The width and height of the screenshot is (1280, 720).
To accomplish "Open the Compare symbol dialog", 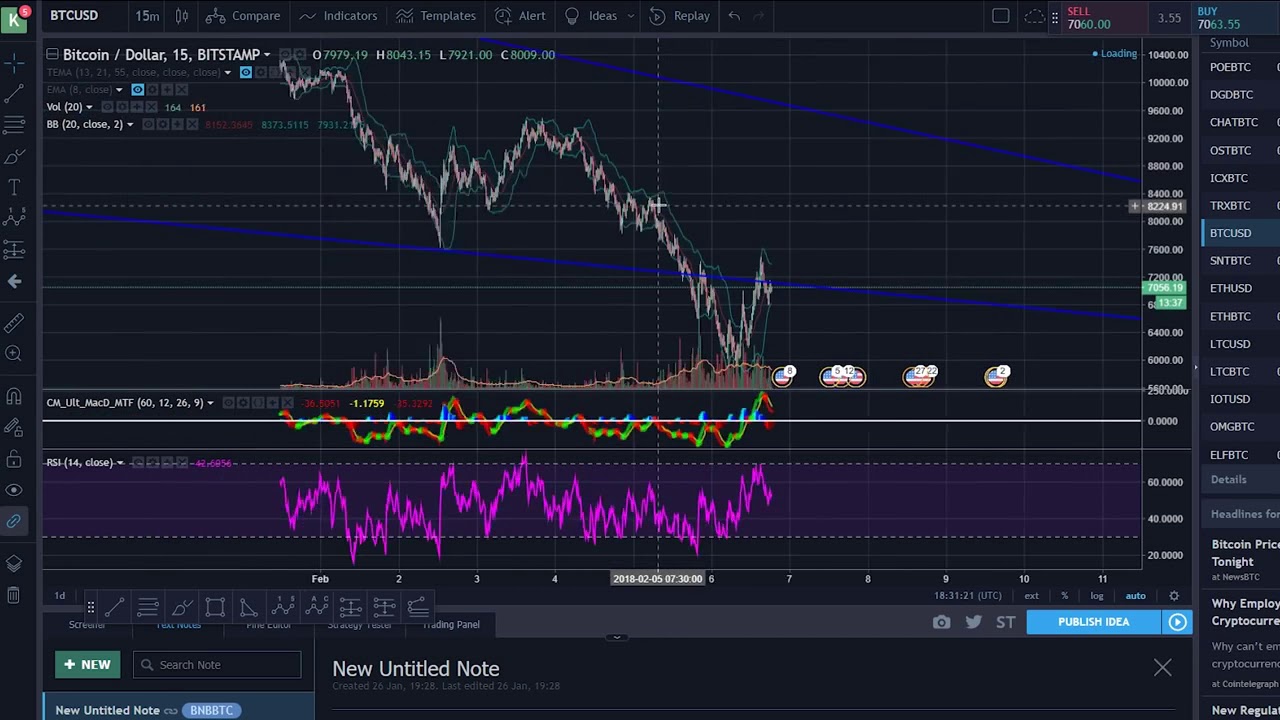I will click(244, 16).
